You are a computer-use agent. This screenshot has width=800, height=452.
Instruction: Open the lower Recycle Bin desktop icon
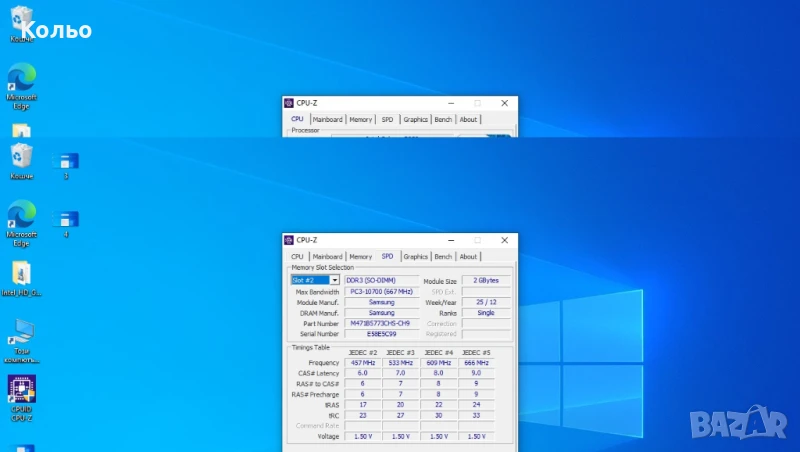[21, 155]
